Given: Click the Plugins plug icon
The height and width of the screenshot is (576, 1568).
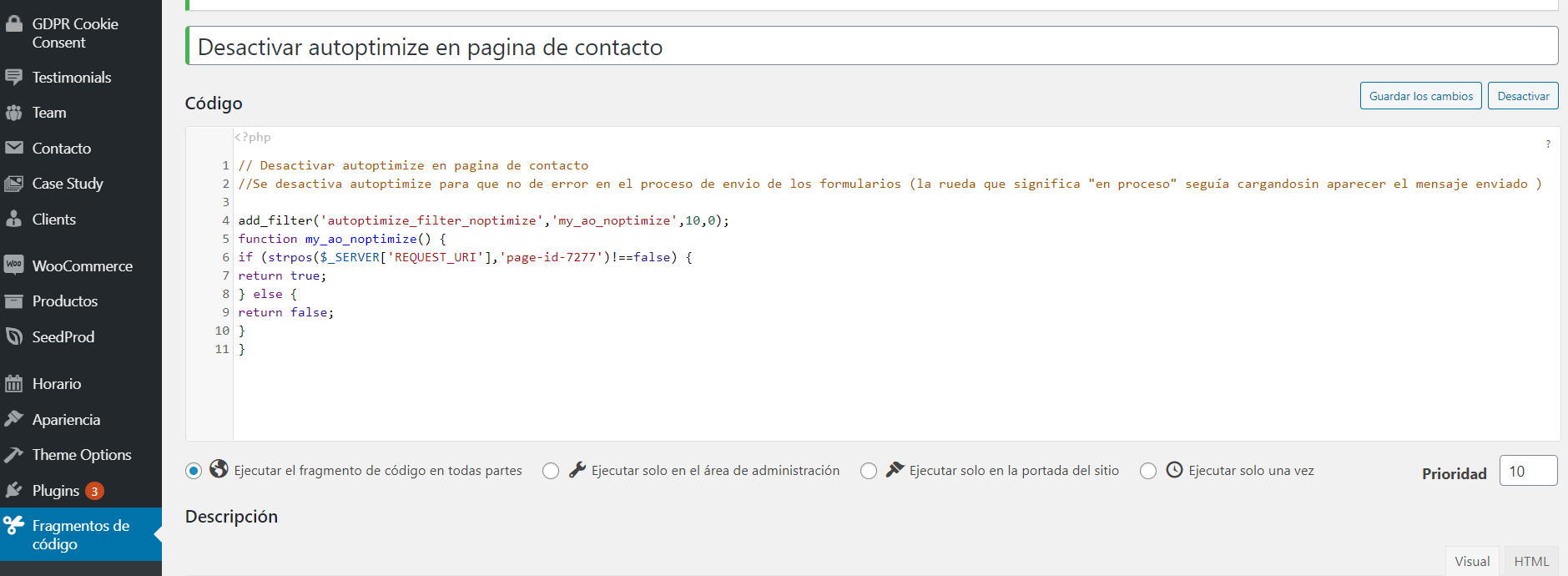Looking at the screenshot, I should coord(14,490).
